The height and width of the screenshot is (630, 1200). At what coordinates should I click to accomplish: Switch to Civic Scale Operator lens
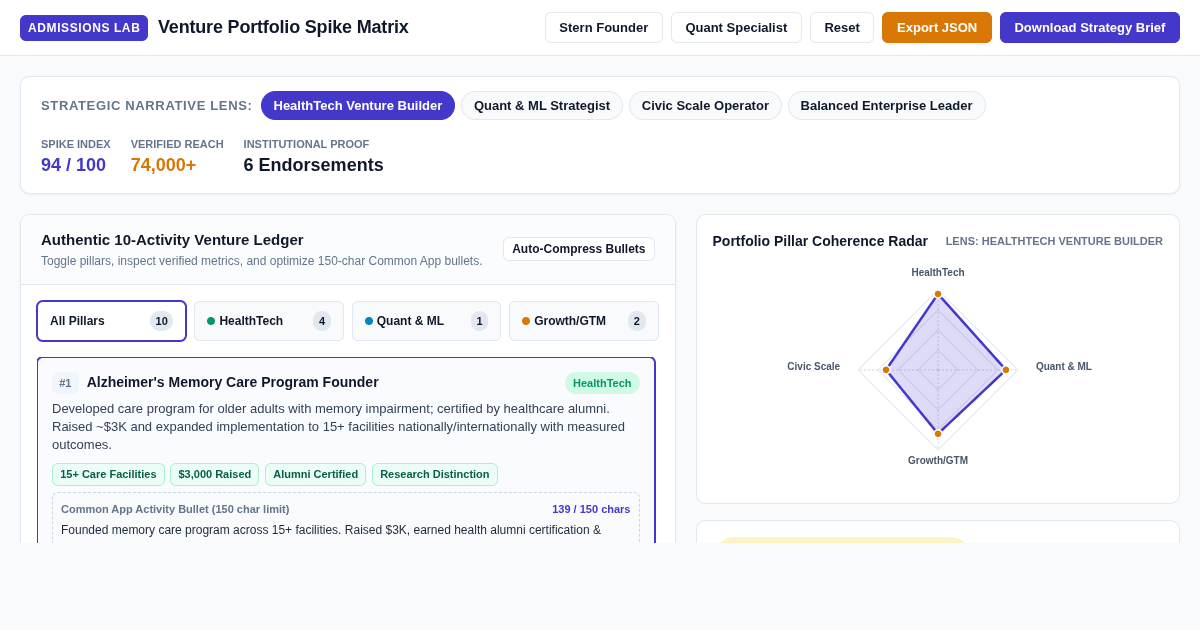[x=705, y=106]
